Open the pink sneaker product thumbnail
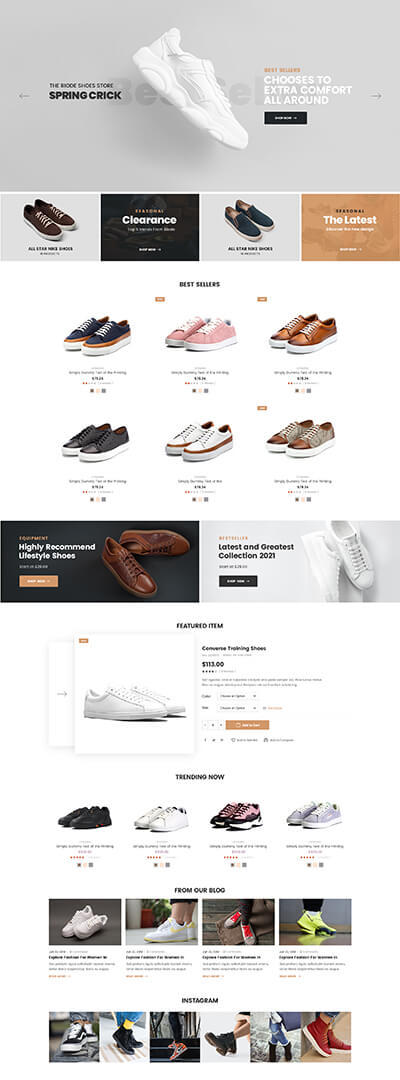 [x=200, y=333]
